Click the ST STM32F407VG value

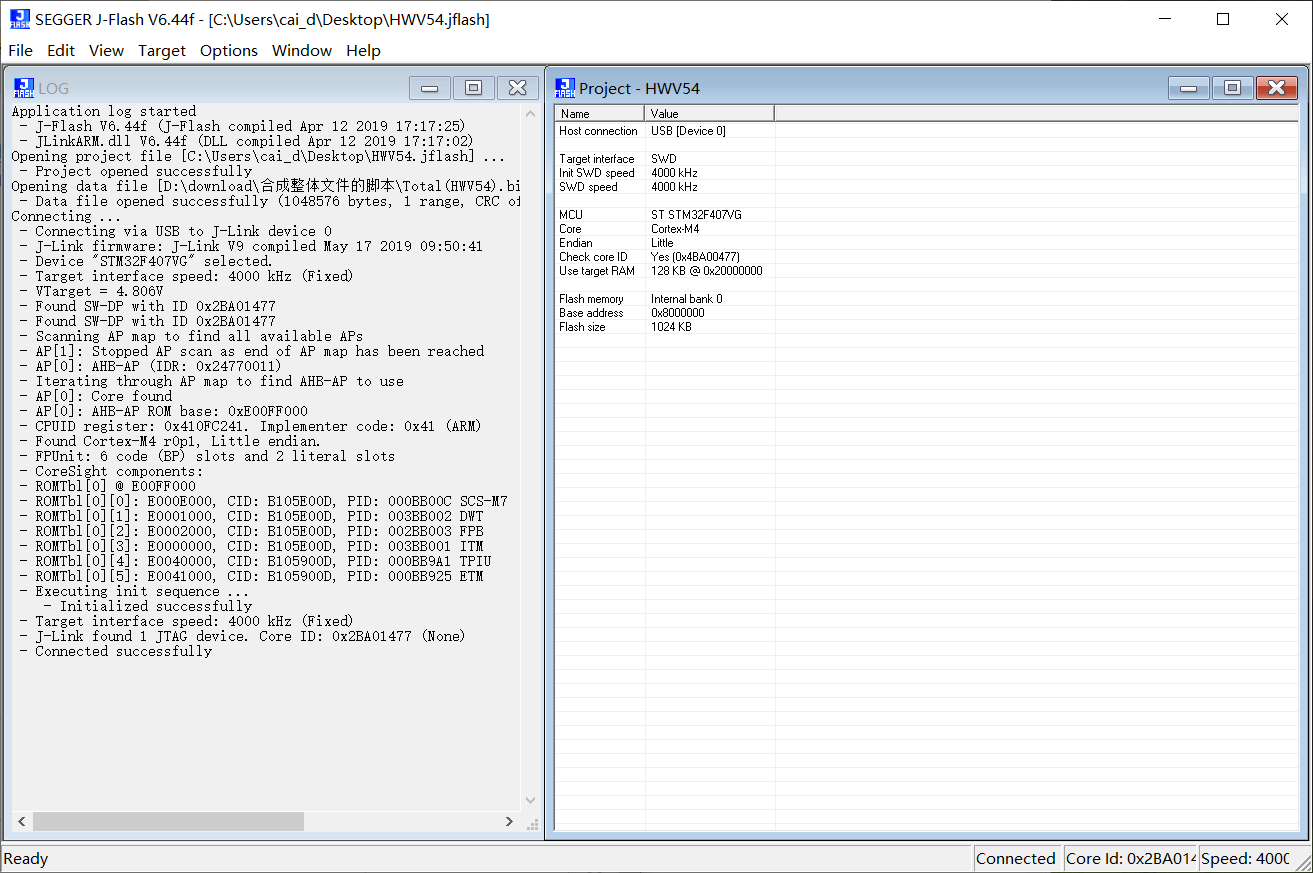[696, 215]
